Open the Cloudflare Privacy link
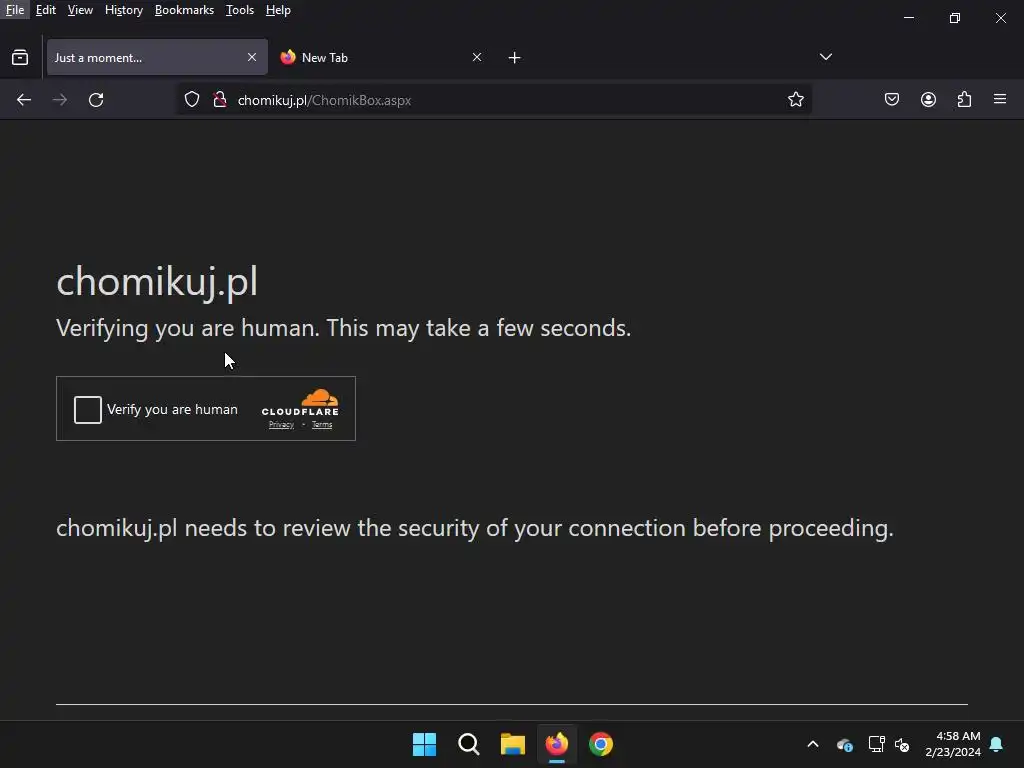1024x768 pixels. point(281,425)
